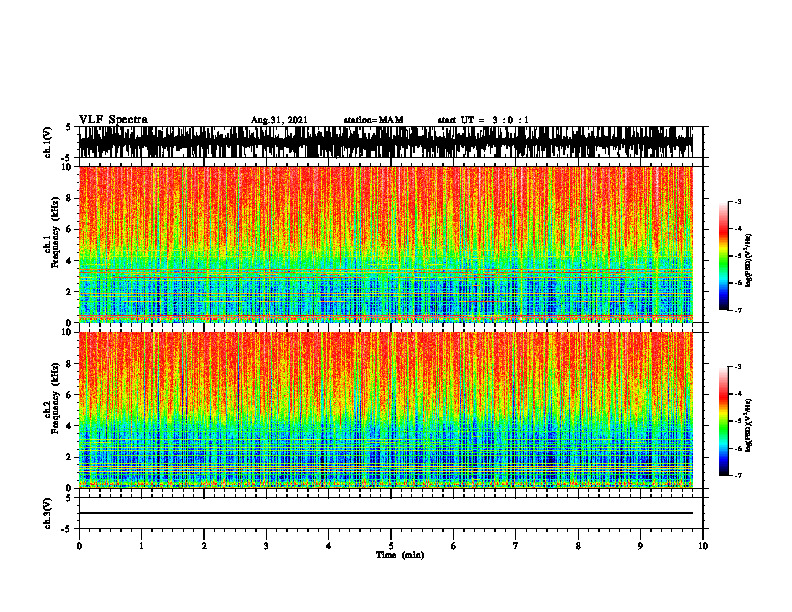Click the "2" kHz tick of ch.1 spectrogram
The width and height of the screenshot is (792, 612).
(x=70, y=292)
